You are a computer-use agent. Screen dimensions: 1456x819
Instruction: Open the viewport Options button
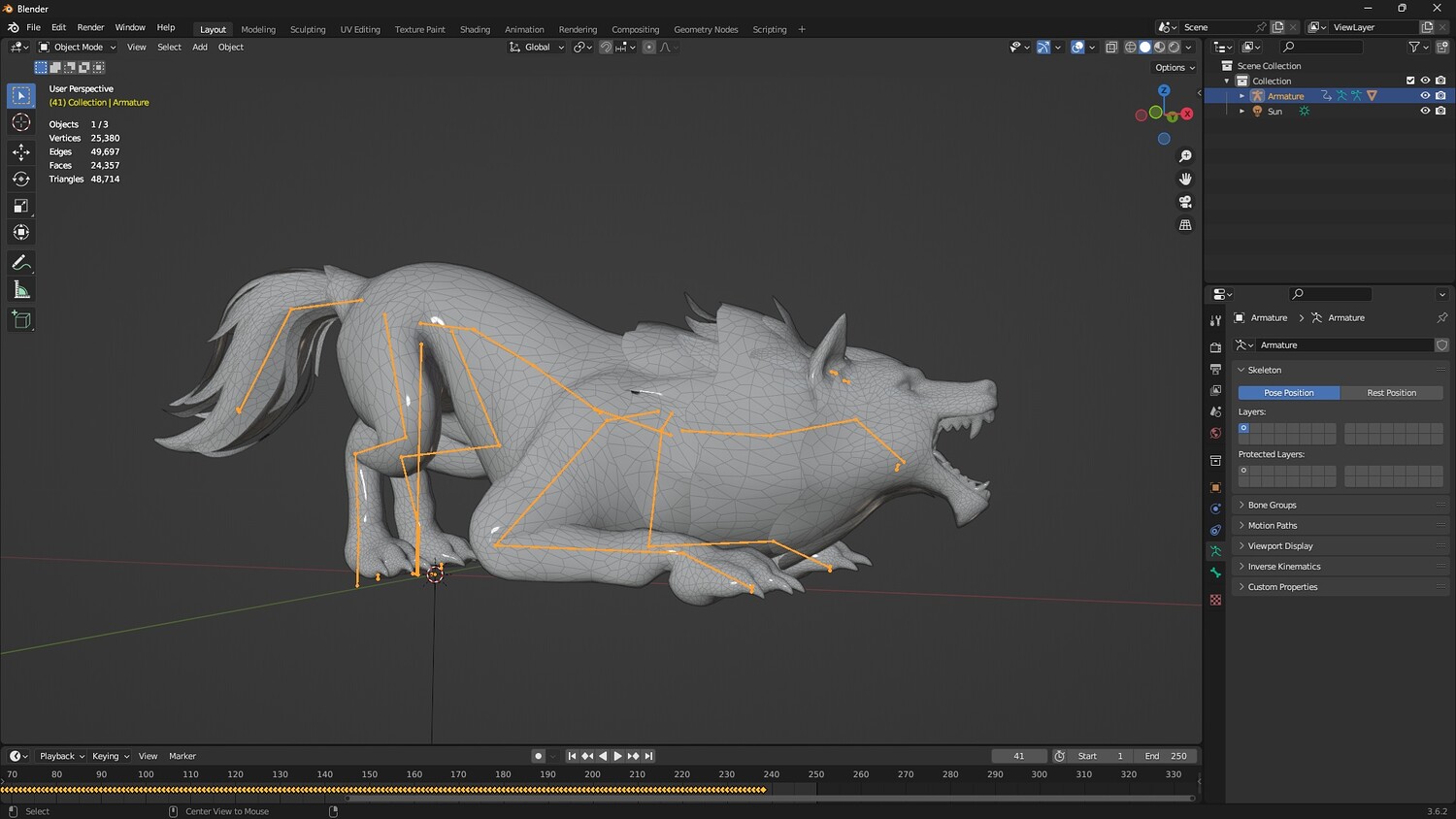pos(1175,68)
